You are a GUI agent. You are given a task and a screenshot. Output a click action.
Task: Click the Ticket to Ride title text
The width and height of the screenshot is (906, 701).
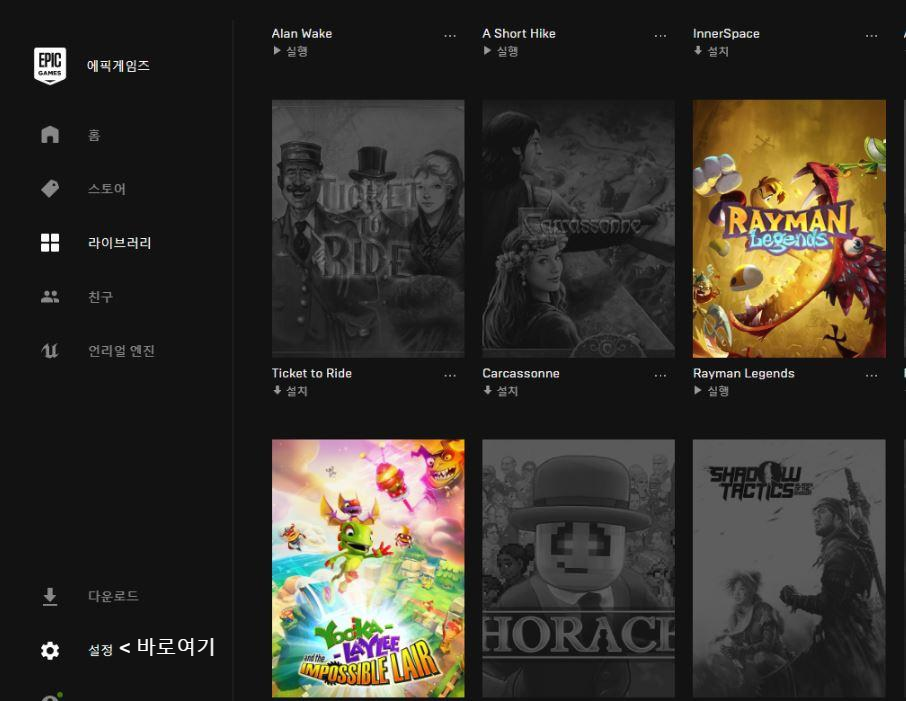click(312, 373)
